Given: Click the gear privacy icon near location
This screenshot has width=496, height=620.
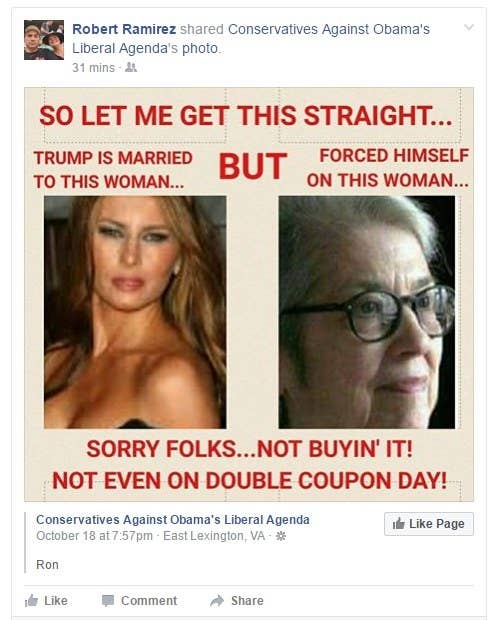Looking at the screenshot, I should coord(281,536).
